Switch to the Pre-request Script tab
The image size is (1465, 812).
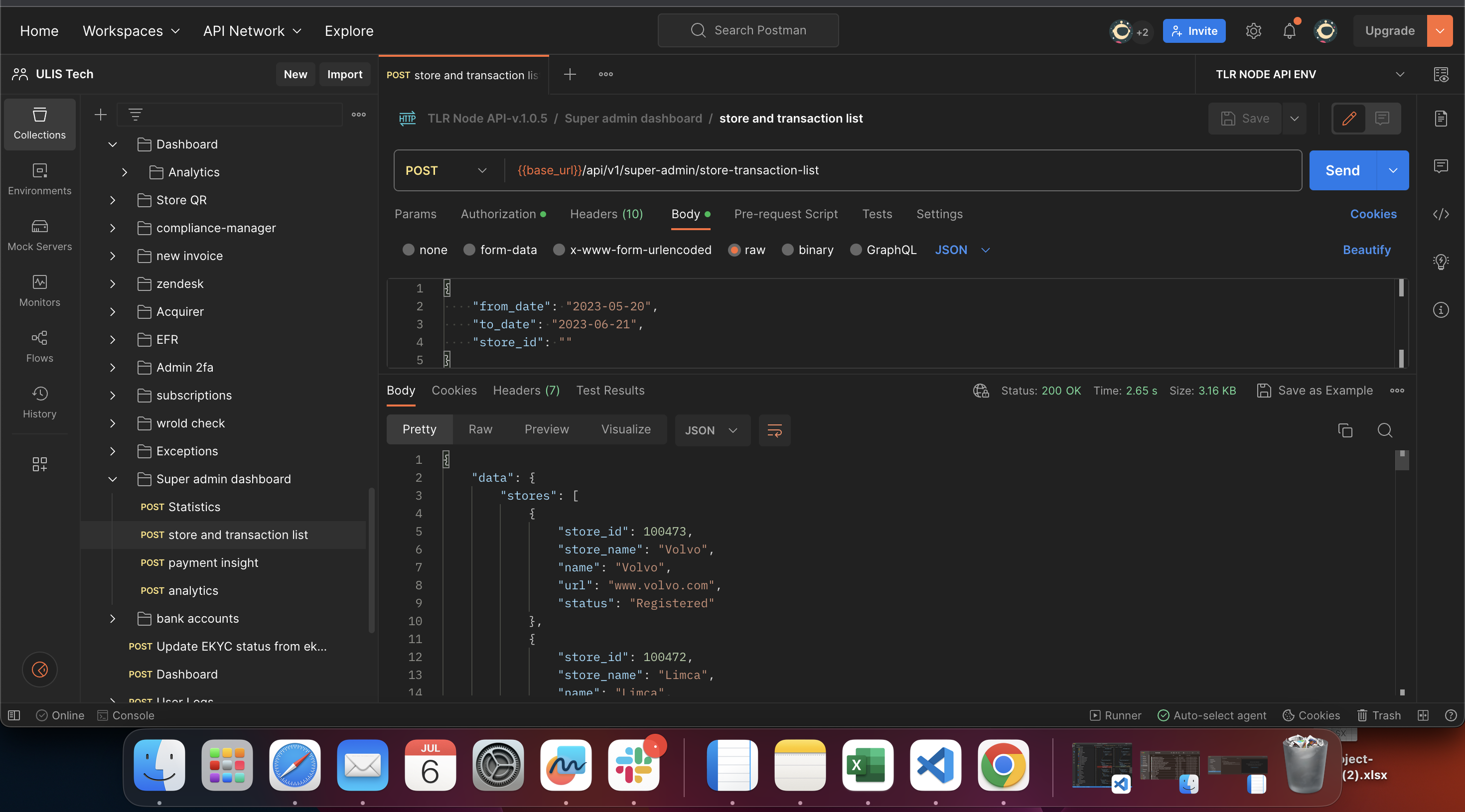click(x=785, y=214)
